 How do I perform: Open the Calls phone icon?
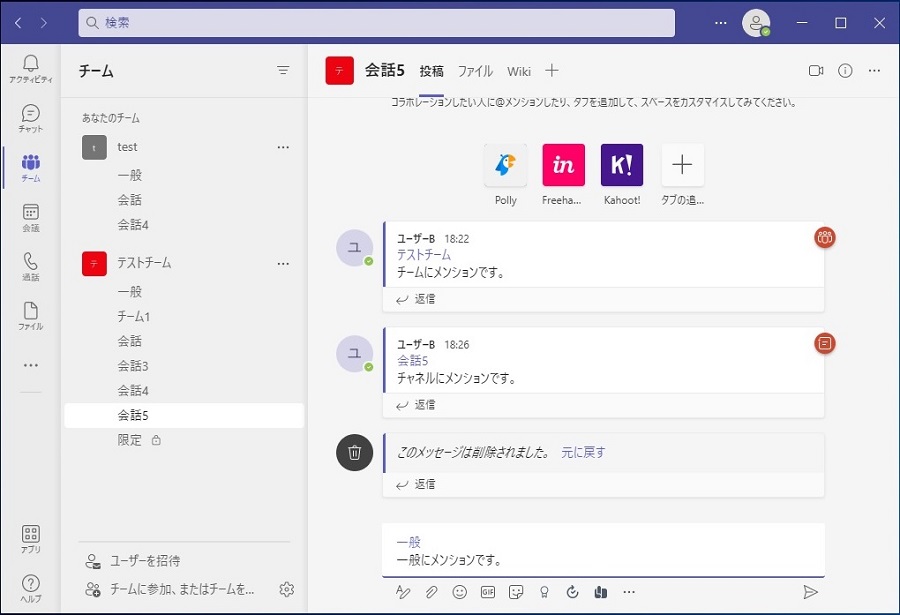tap(30, 266)
